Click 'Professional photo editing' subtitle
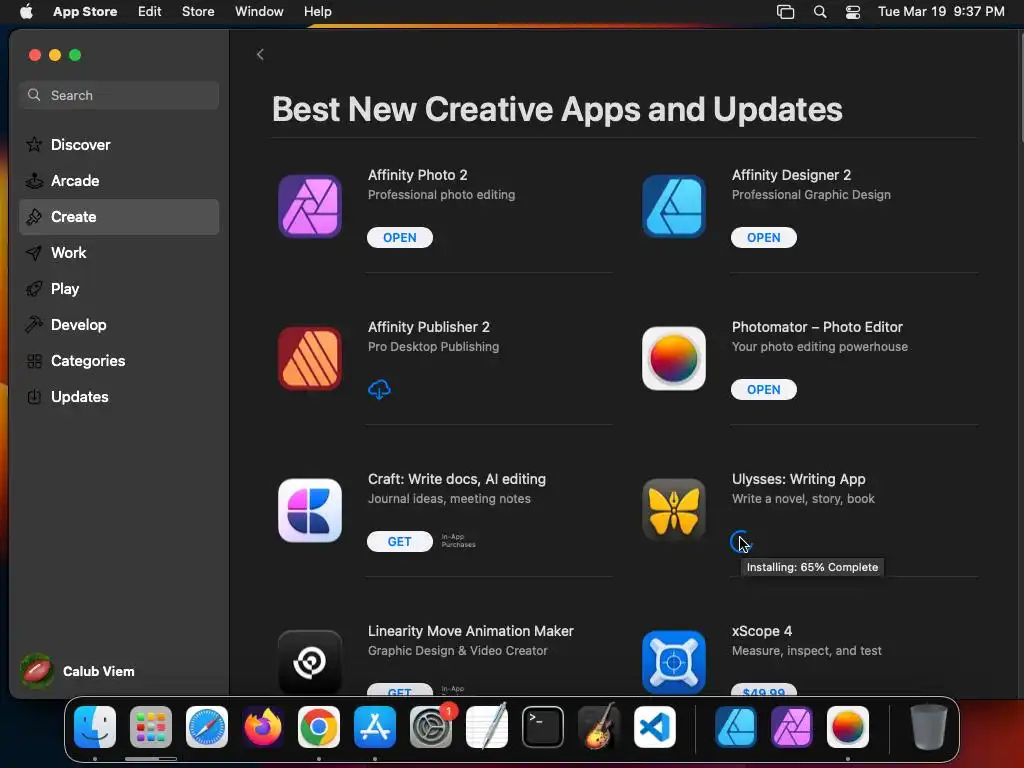Screen dimensions: 1024x768 tap(441, 195)
